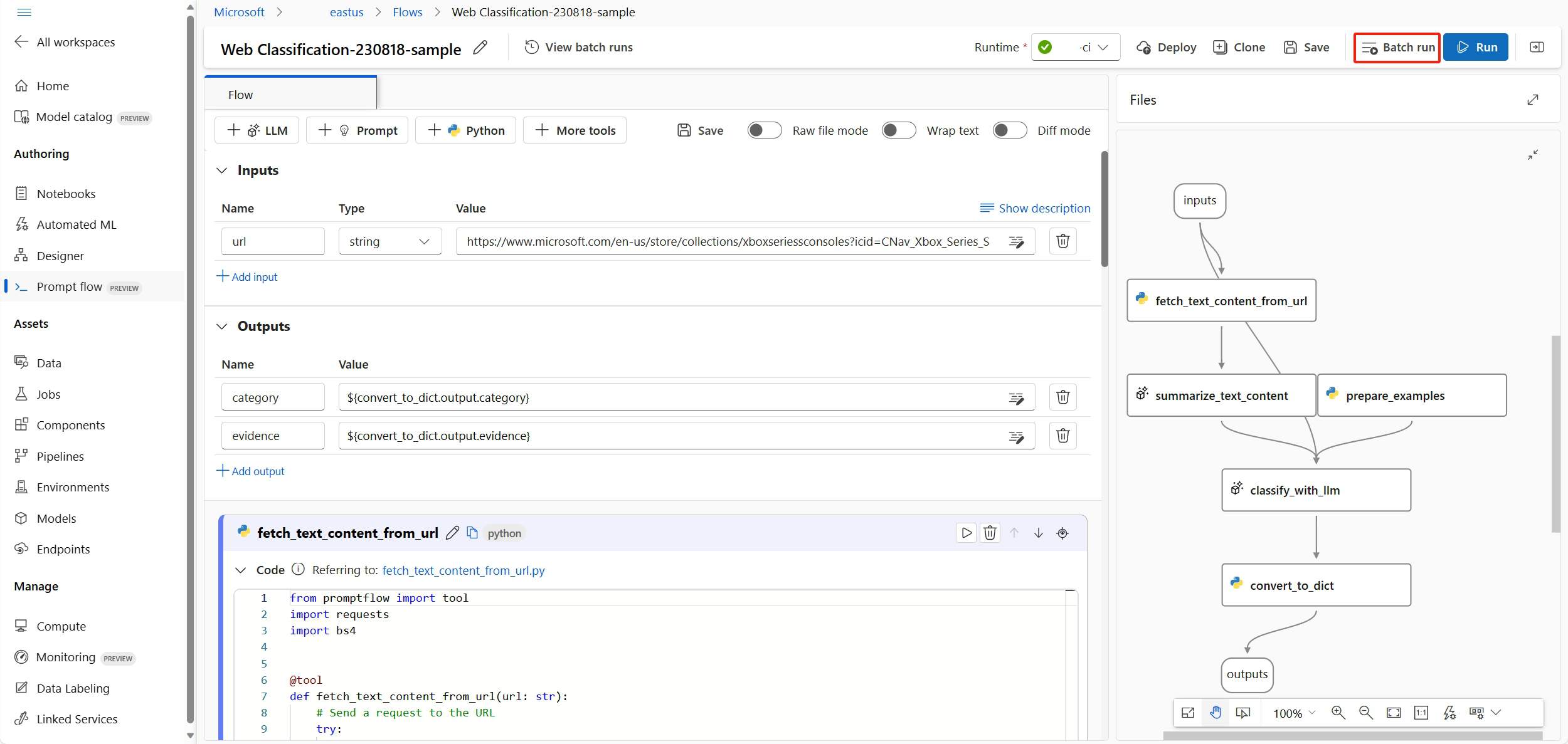Click the Deploy button
The height and width of the screenshot is (744, 1568).
click(1166, 47)
